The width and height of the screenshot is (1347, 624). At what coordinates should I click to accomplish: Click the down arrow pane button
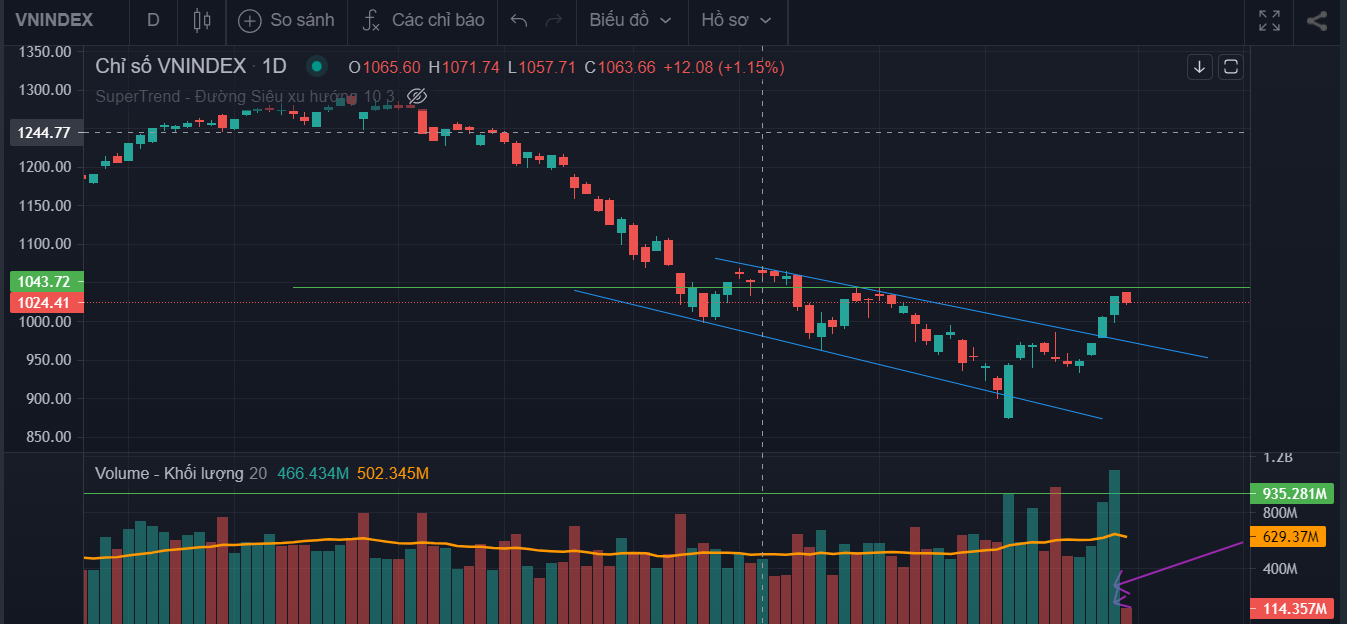[1200, 67]
